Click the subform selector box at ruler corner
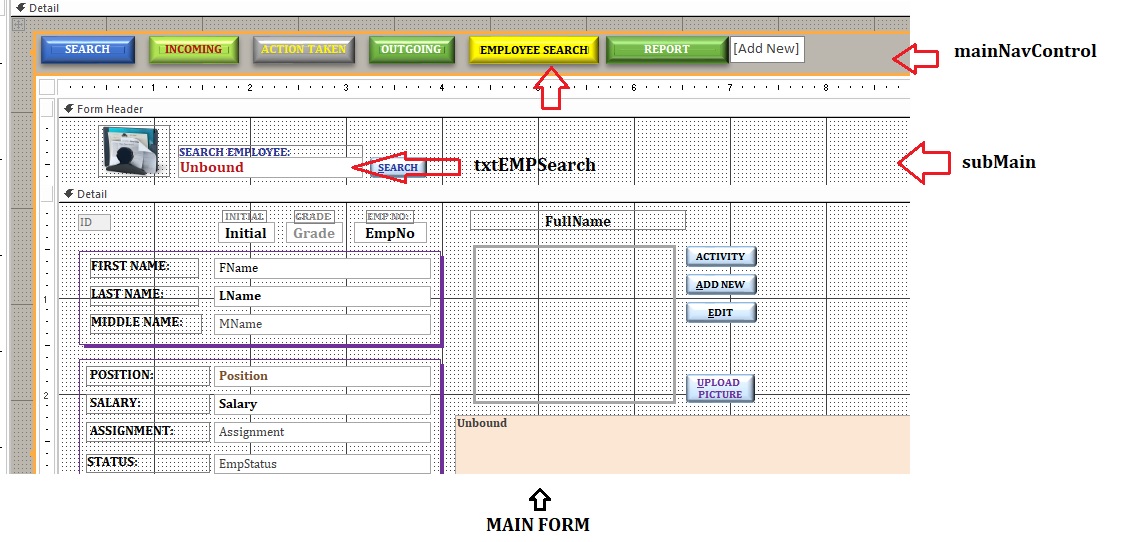This screenshot has width=1126, height=542. [x=47, y=88]
